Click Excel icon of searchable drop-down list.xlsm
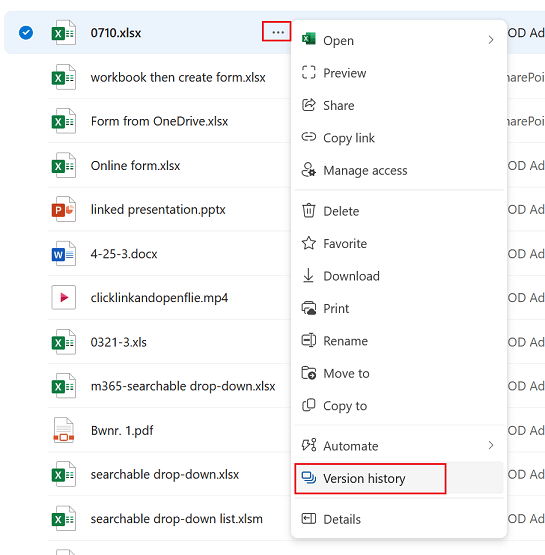This screenshot has width=545, height=555. [x=64, y=519]
